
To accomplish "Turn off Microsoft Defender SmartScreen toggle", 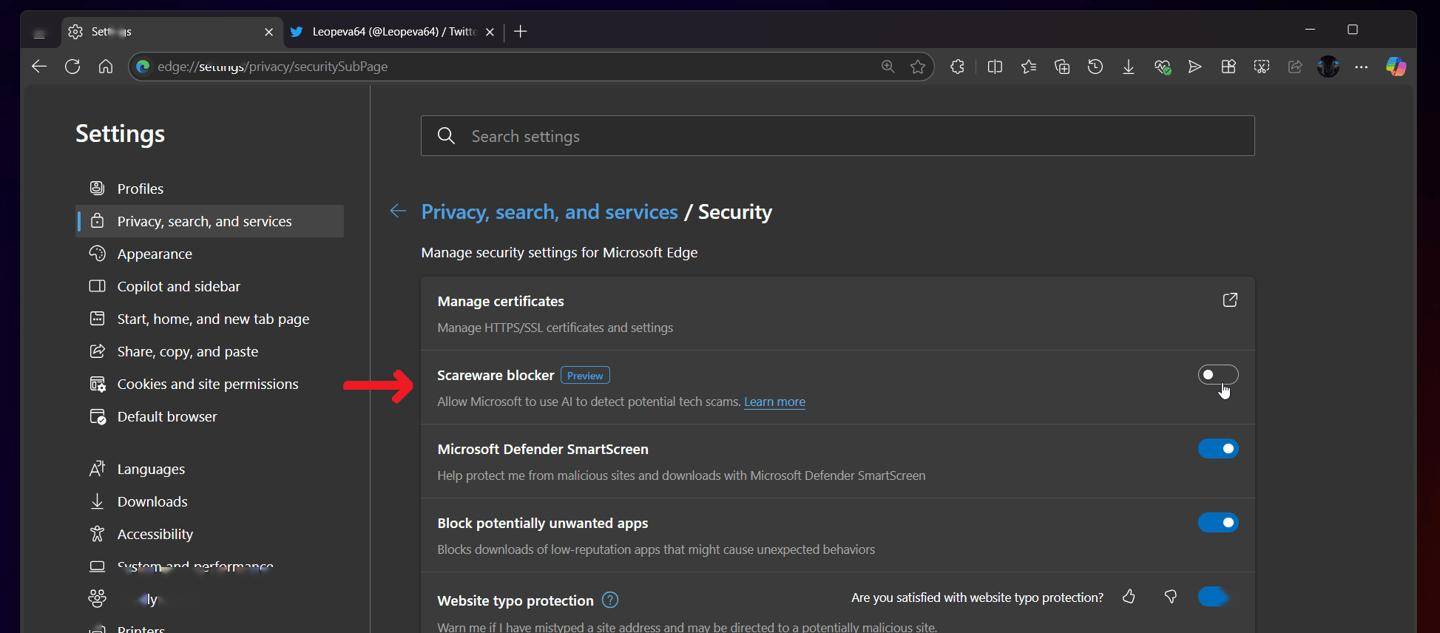I will pos(1218,449).
